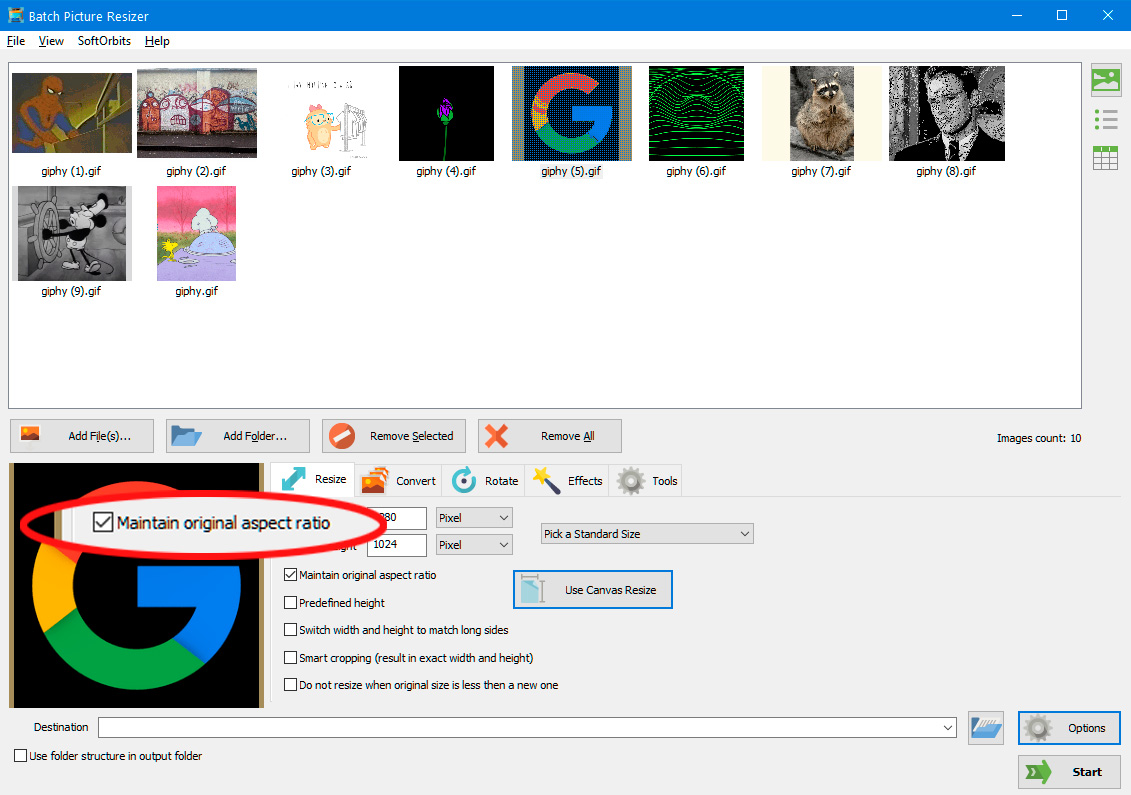The image size is (1131, 795).
Task: Open the SoftOrbits menu
Action: coord(104,41)
